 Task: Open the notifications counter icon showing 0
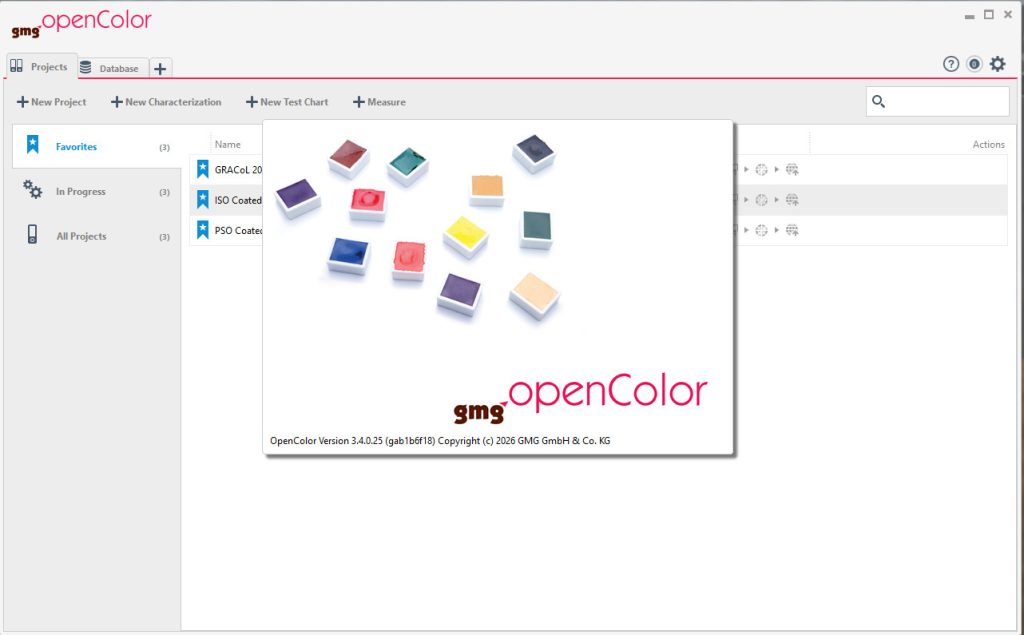[974, 64]
